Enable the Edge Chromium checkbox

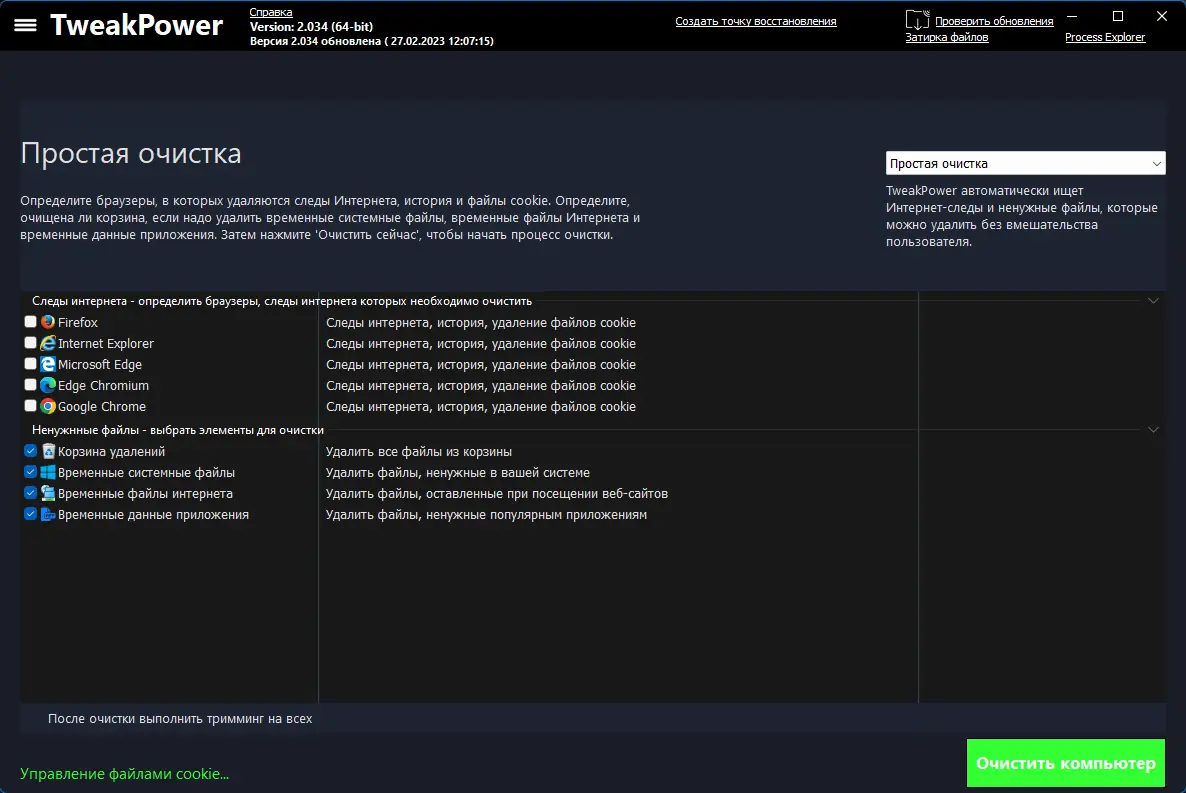tap(30, 385)
